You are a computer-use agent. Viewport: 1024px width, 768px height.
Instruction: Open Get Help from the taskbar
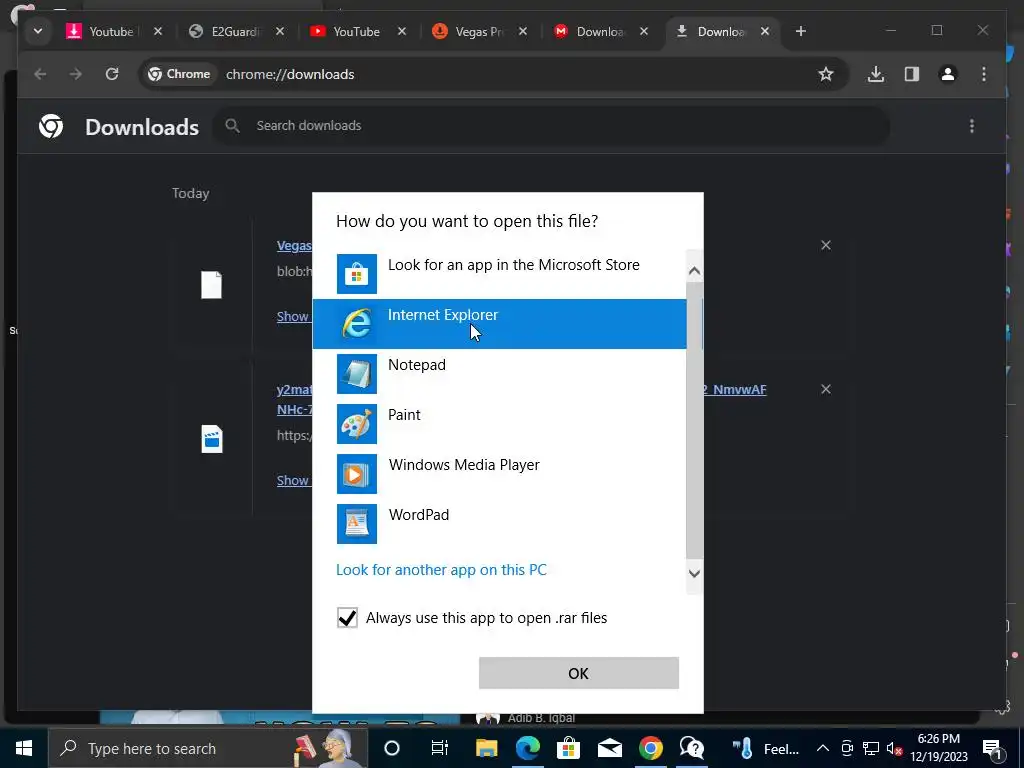point(692,748)
